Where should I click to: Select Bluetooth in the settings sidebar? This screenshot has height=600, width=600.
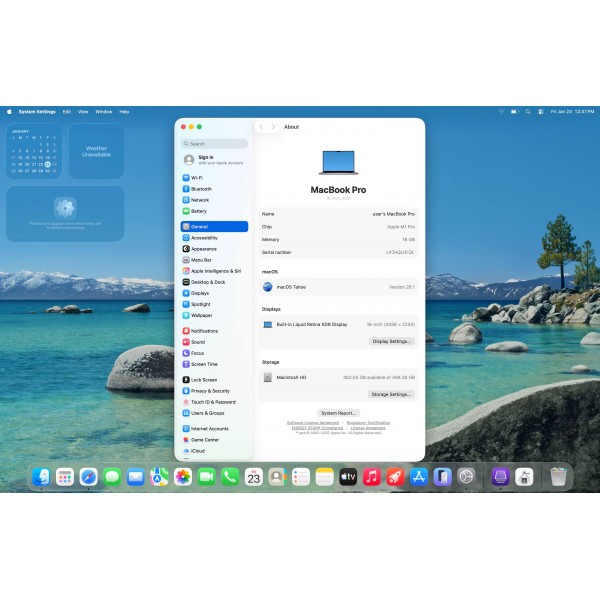[201, 189]
